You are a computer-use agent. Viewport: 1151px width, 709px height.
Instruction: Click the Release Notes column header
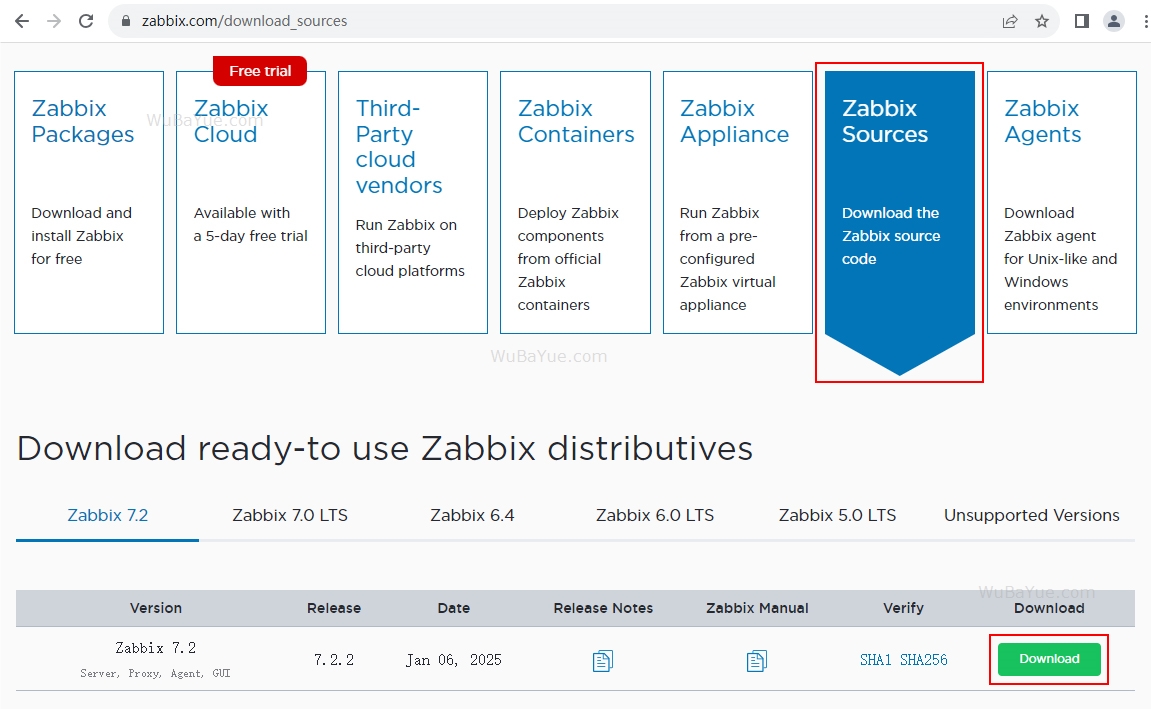point(603,608)
